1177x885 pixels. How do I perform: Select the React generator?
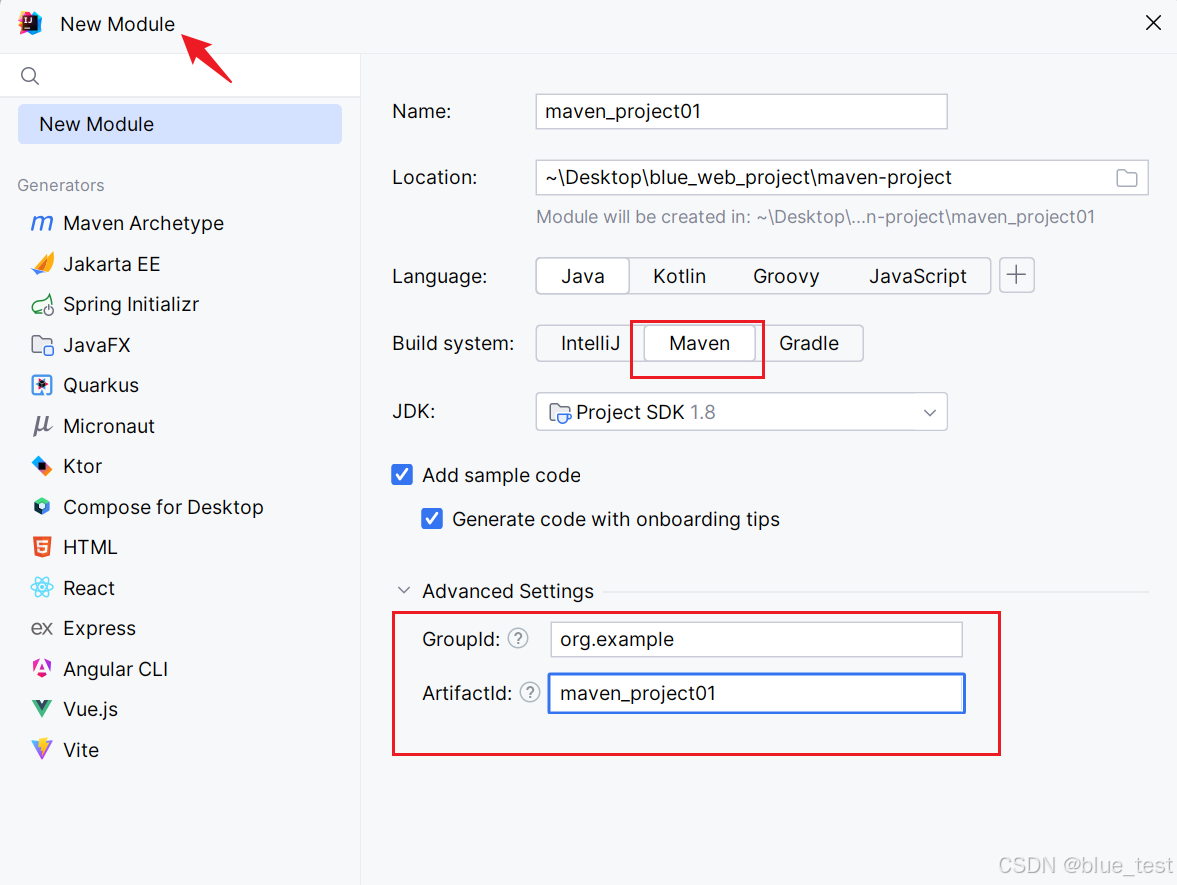click(x=88, y=588)
